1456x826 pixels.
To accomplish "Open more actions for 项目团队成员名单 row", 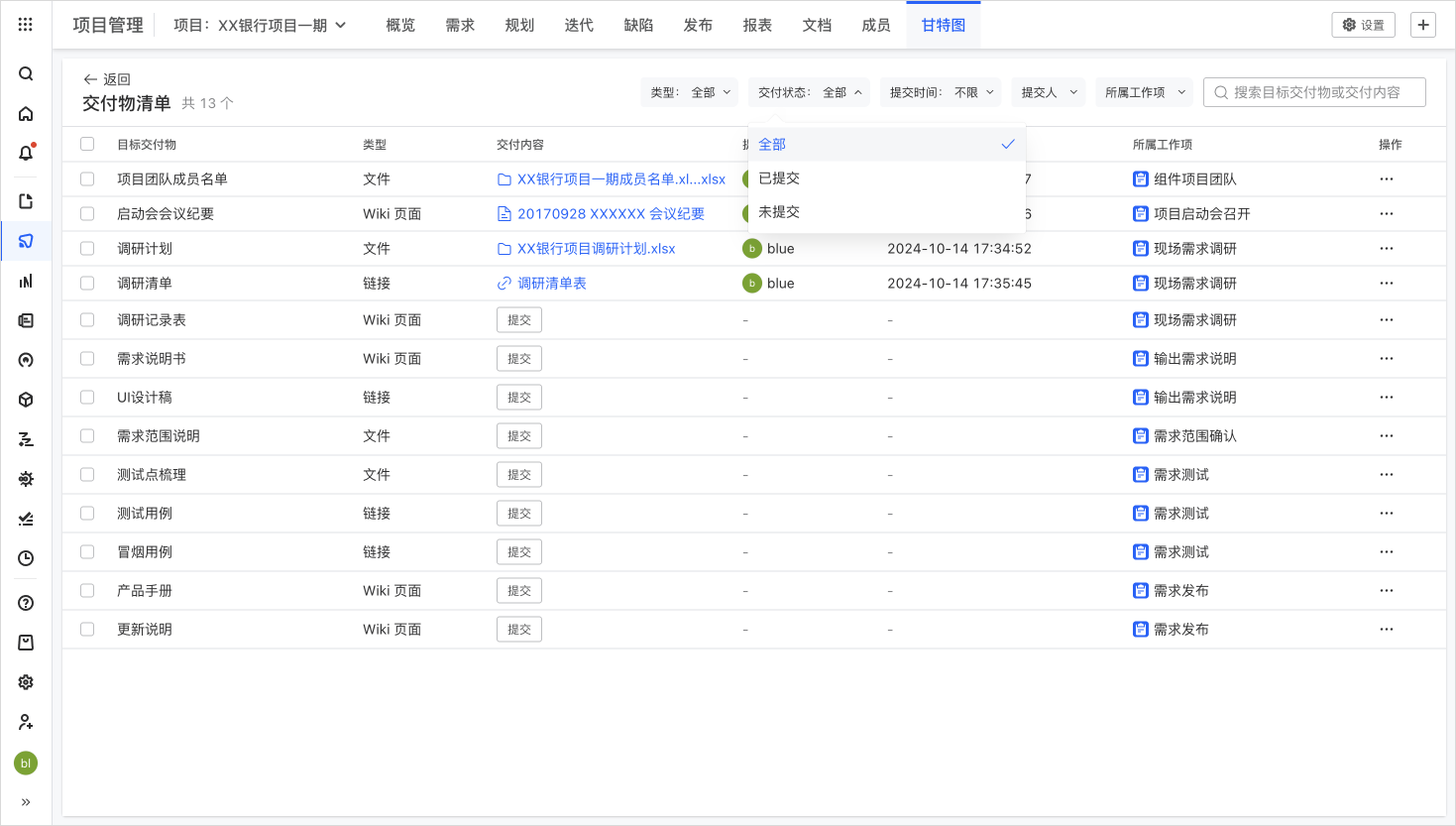I will 1387,179.
